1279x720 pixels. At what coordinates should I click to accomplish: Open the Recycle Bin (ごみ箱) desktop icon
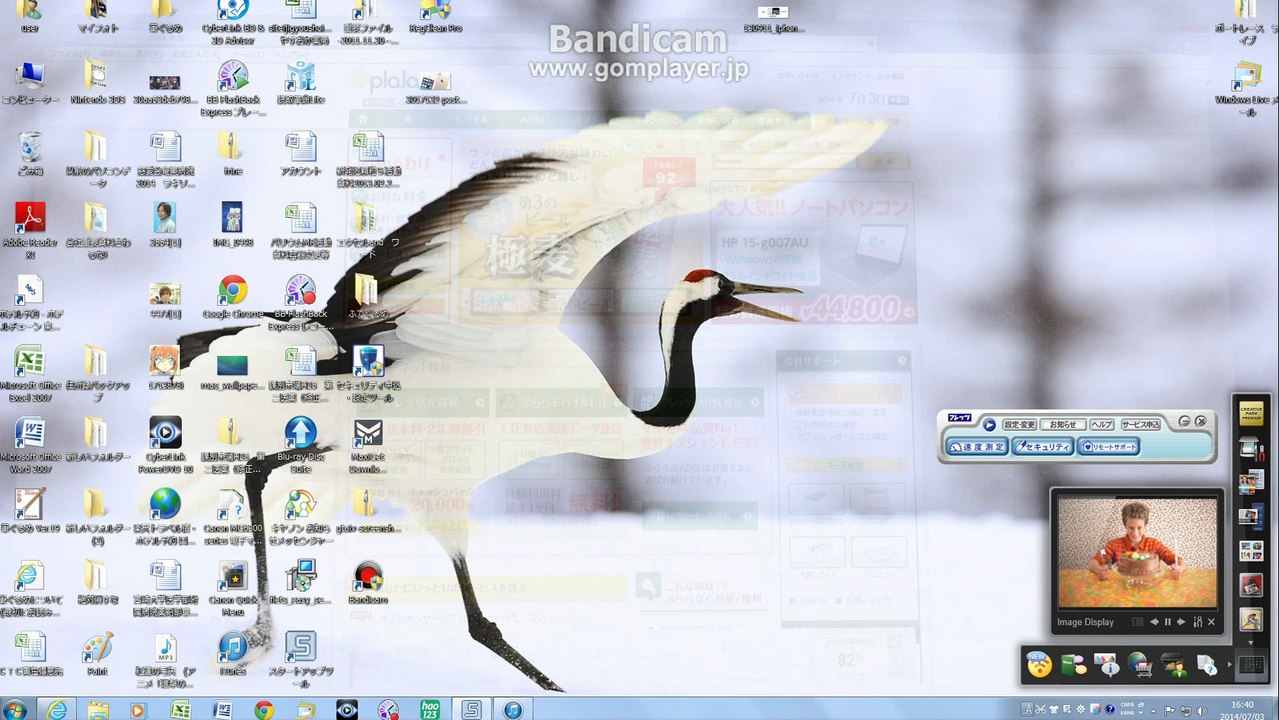pos(30,154)
